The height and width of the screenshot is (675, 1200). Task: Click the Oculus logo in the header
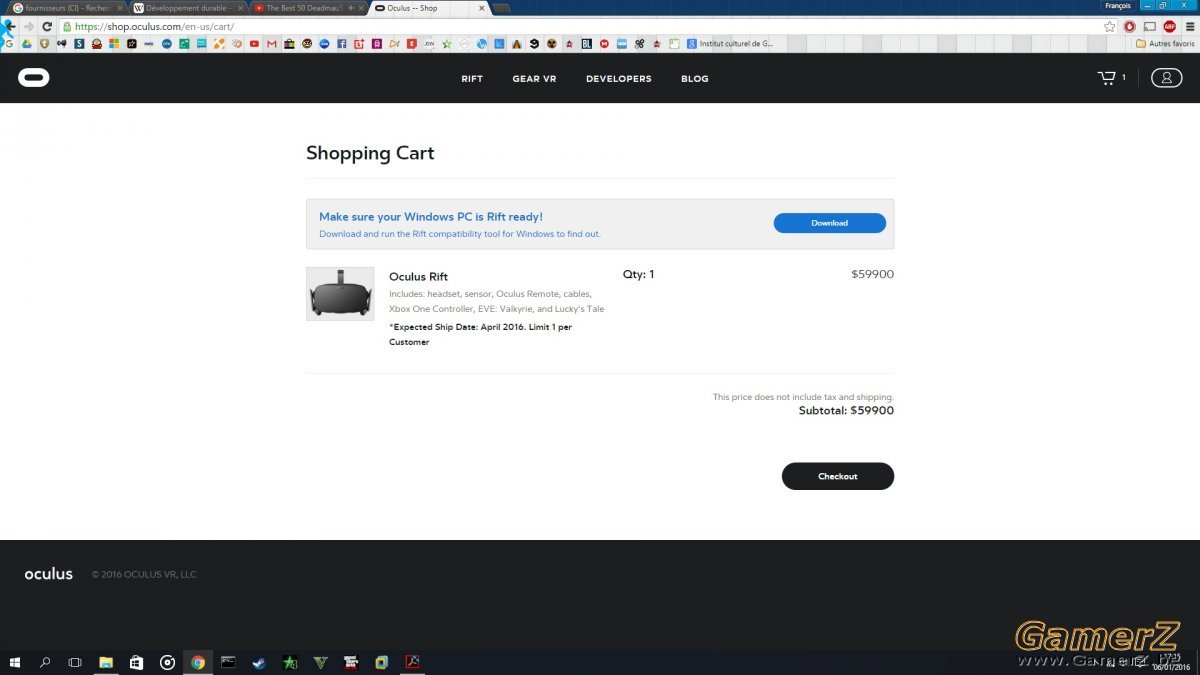tap(33, 78)
